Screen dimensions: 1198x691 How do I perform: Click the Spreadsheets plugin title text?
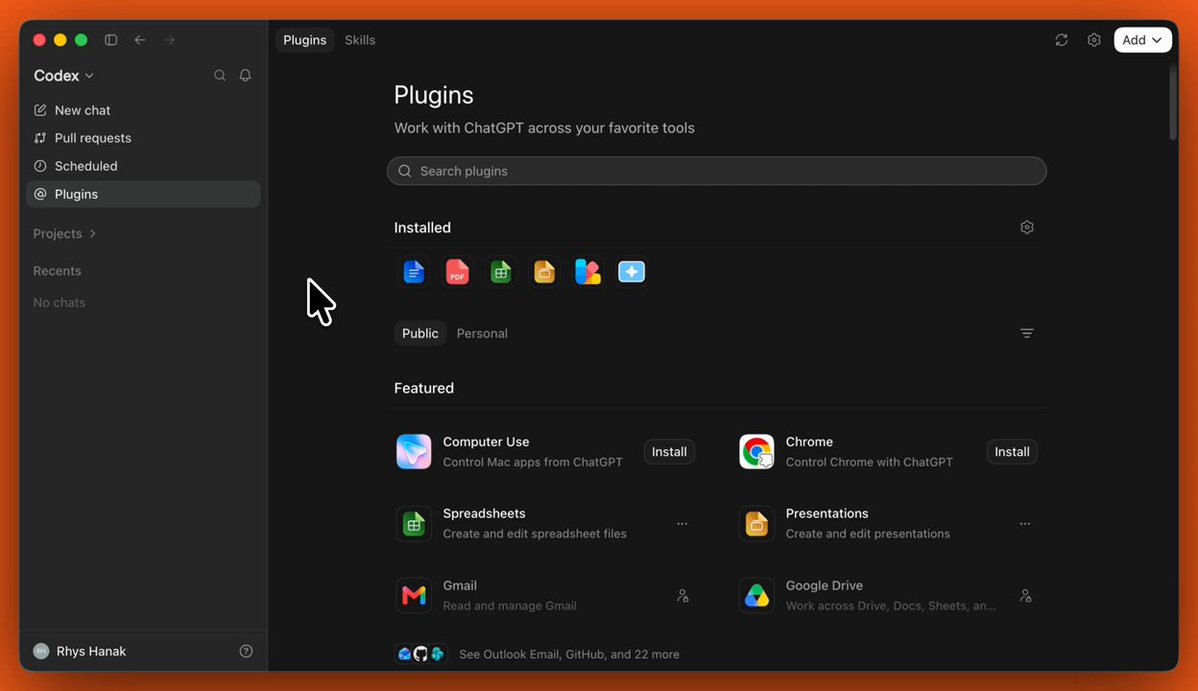point(484,514)
